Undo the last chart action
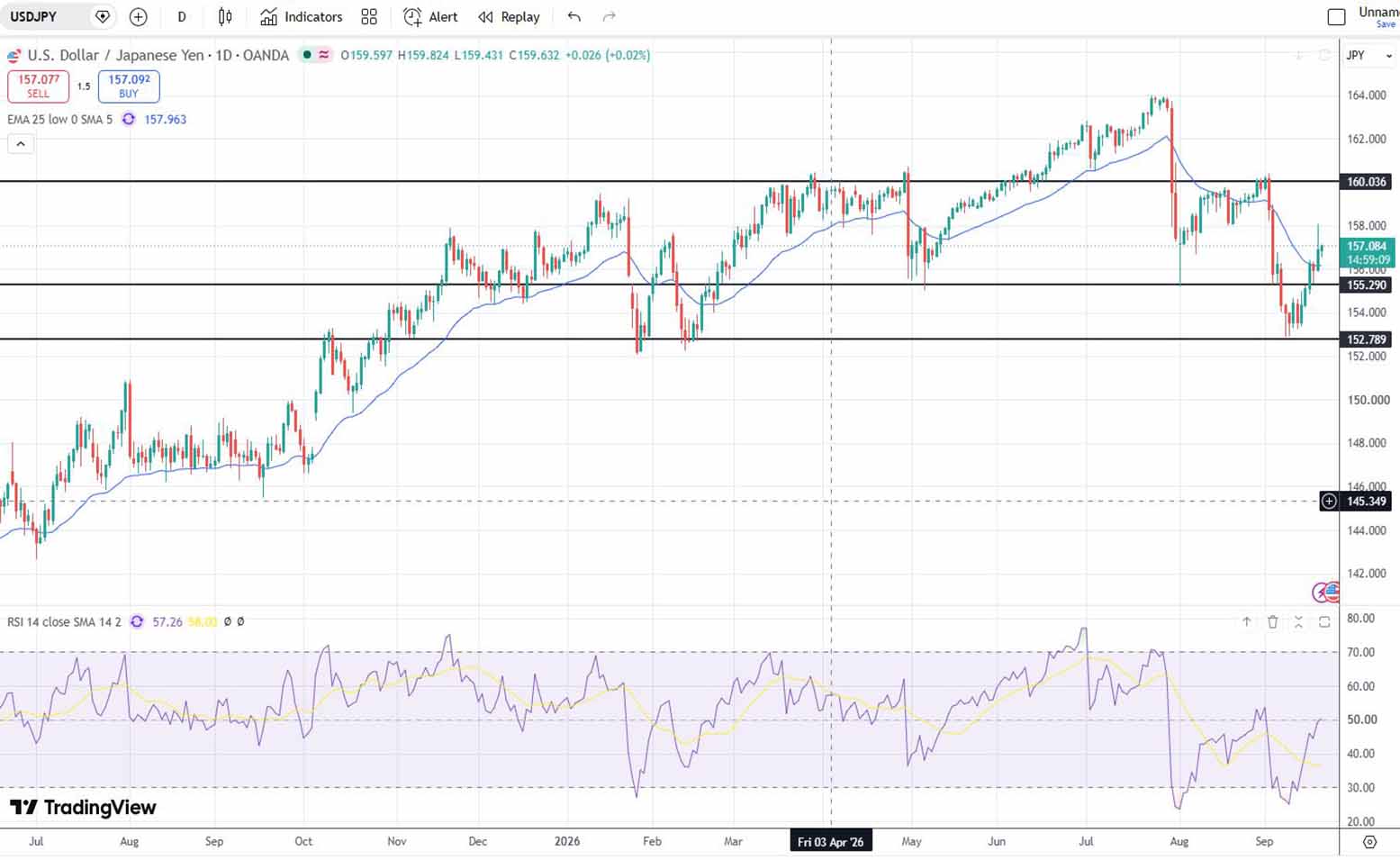The image size is (1400, 860). 574,17
